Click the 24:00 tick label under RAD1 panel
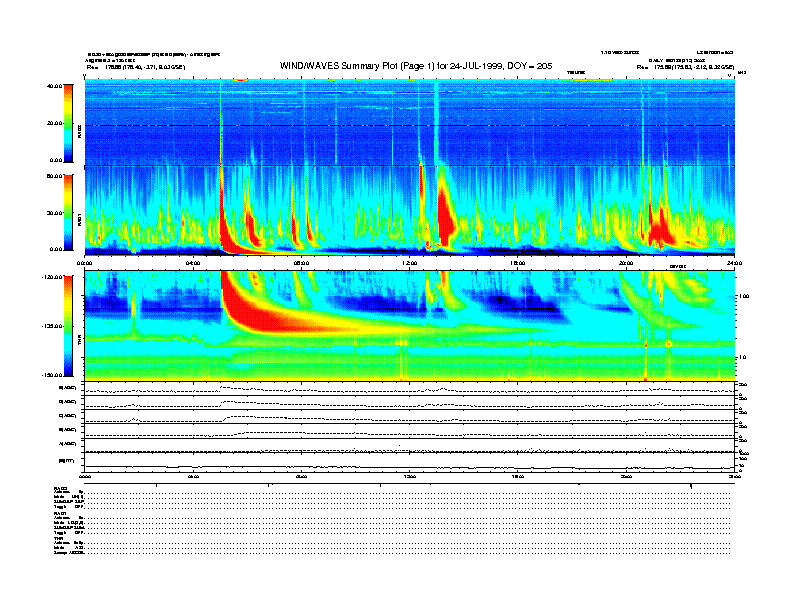The height and width of the screenshot is (612, 792). coord(734,263)
